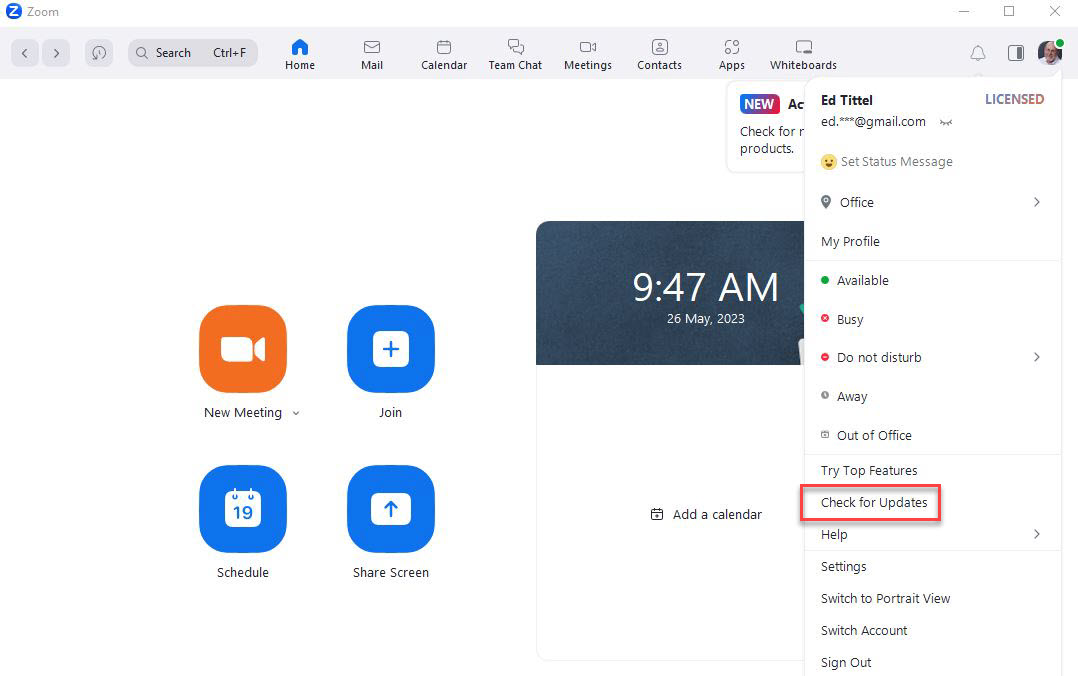Click the Search input box
This screenshot has width=1078, height=676.
click(x=192, y=53)
